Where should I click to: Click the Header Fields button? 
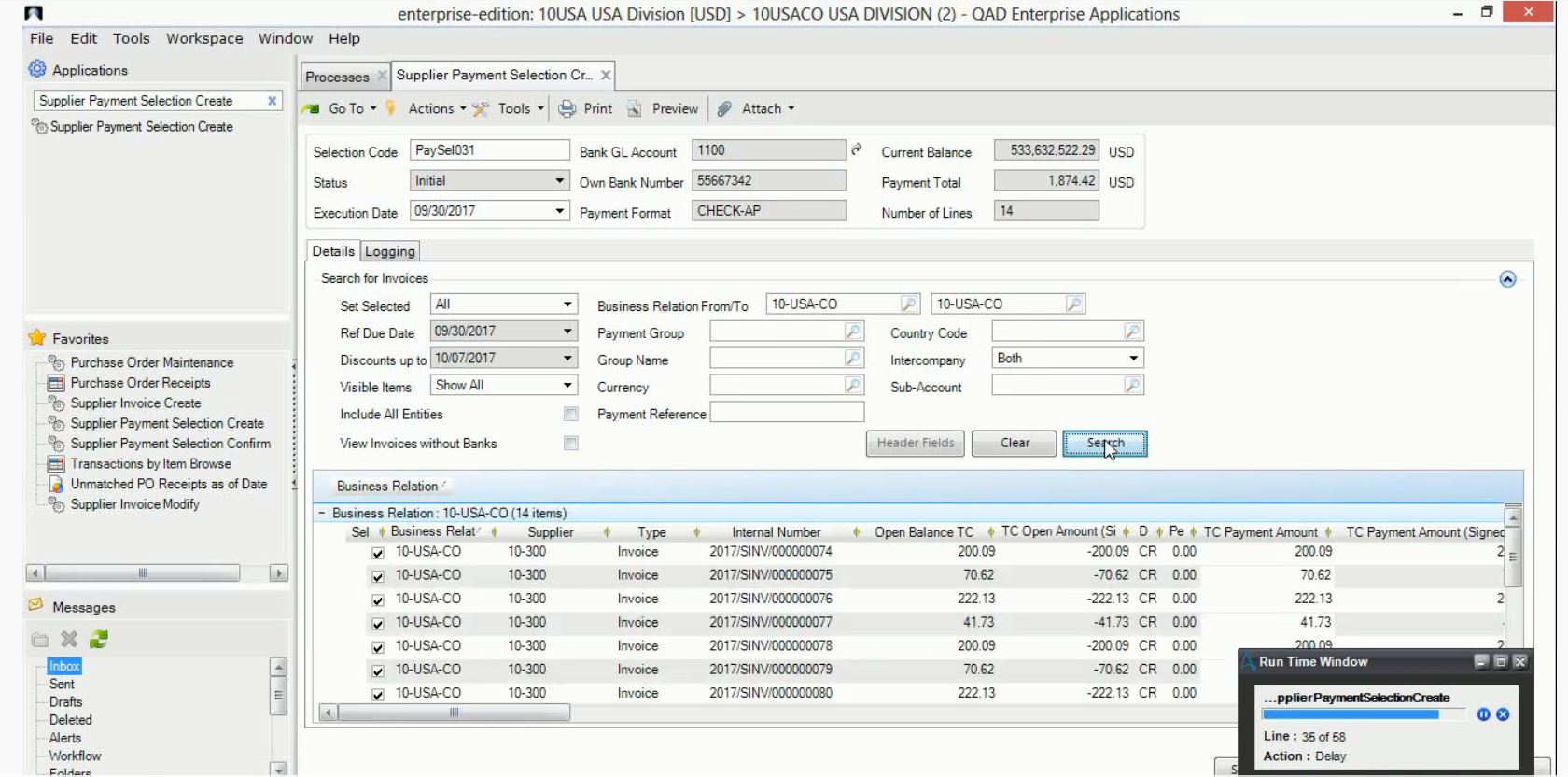point(915,444)
